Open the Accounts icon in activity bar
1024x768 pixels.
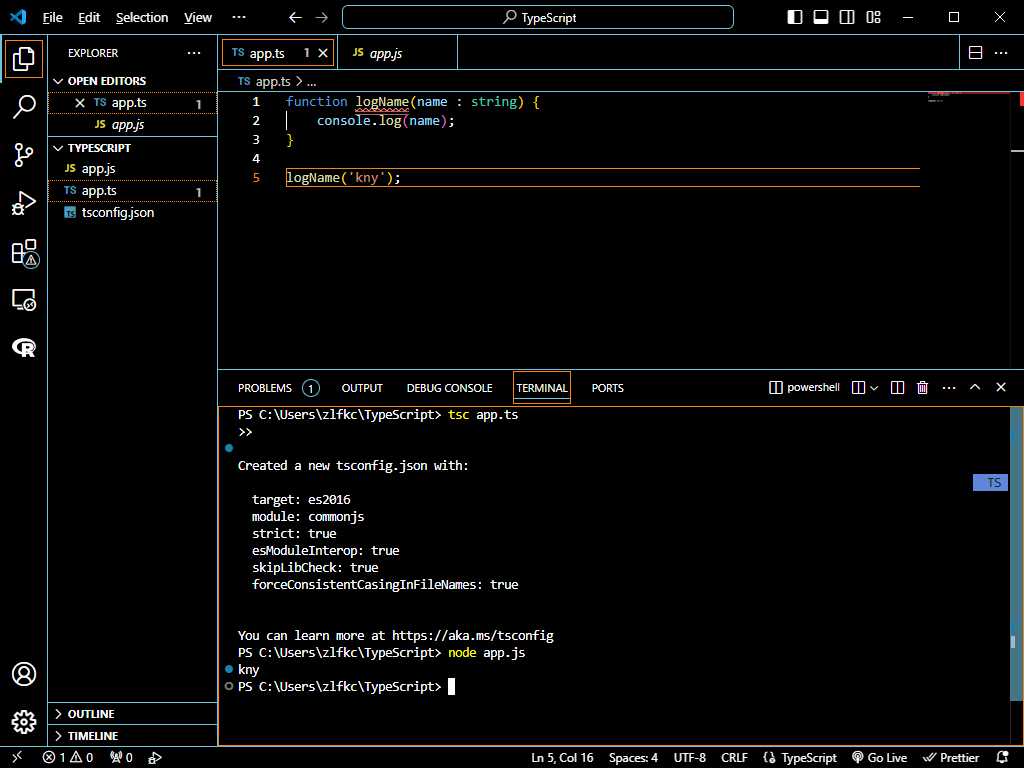click(x=24, y=674)
